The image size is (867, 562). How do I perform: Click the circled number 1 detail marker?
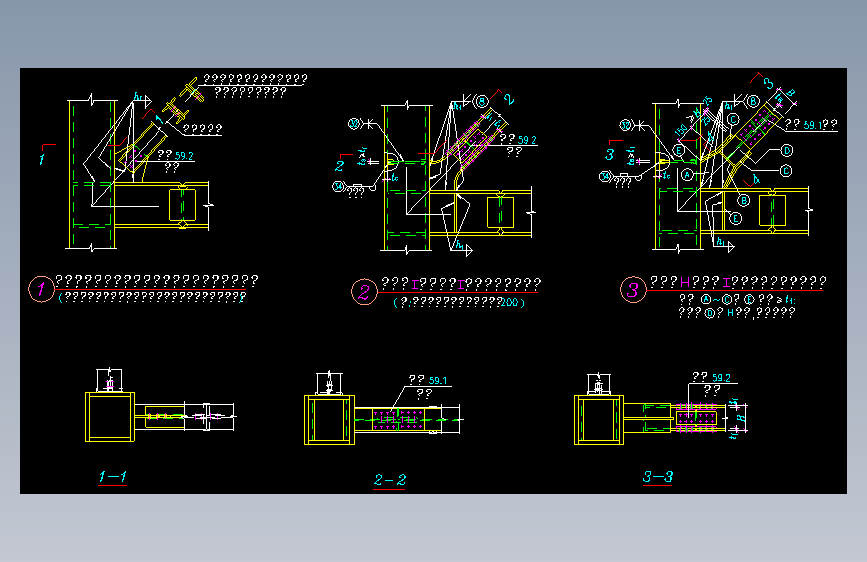(41, 289)
